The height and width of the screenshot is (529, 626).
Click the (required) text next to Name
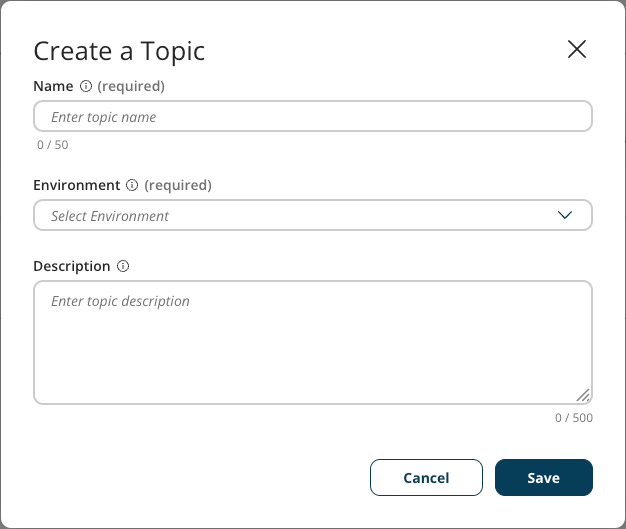pos(131,86)
